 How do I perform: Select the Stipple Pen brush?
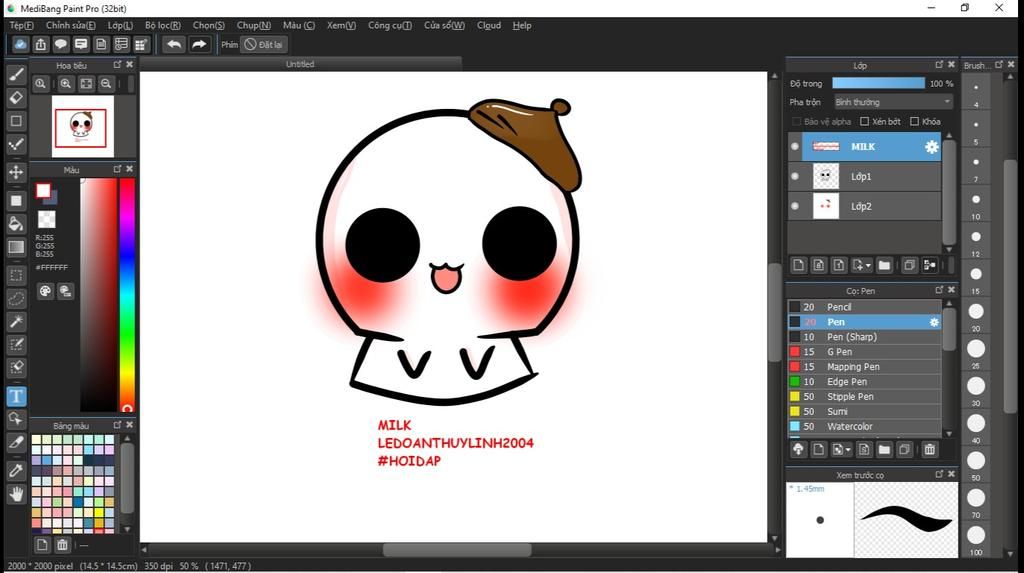click(865, 397)
